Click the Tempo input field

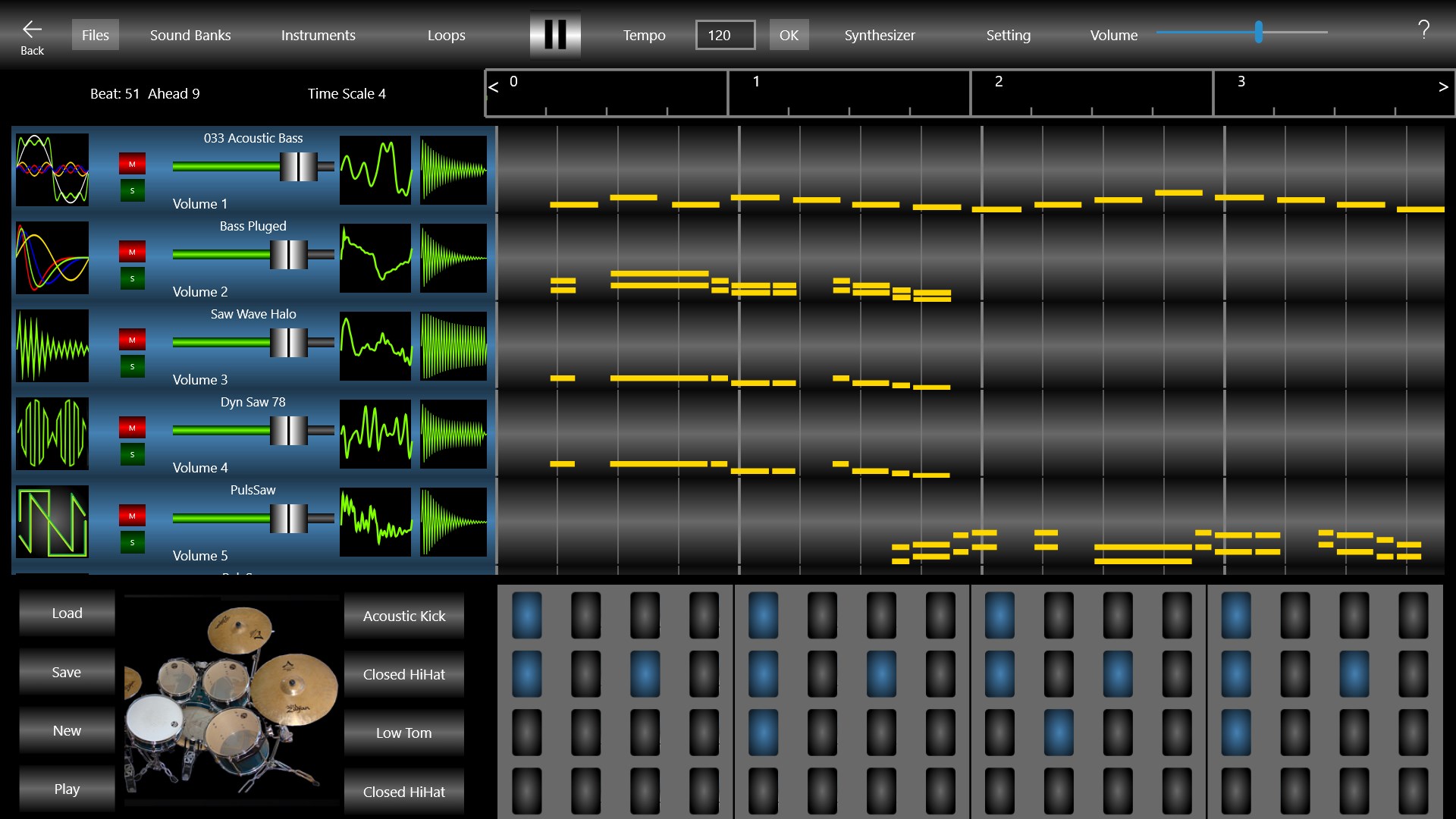pyautogui.click(x=725, y=34)
